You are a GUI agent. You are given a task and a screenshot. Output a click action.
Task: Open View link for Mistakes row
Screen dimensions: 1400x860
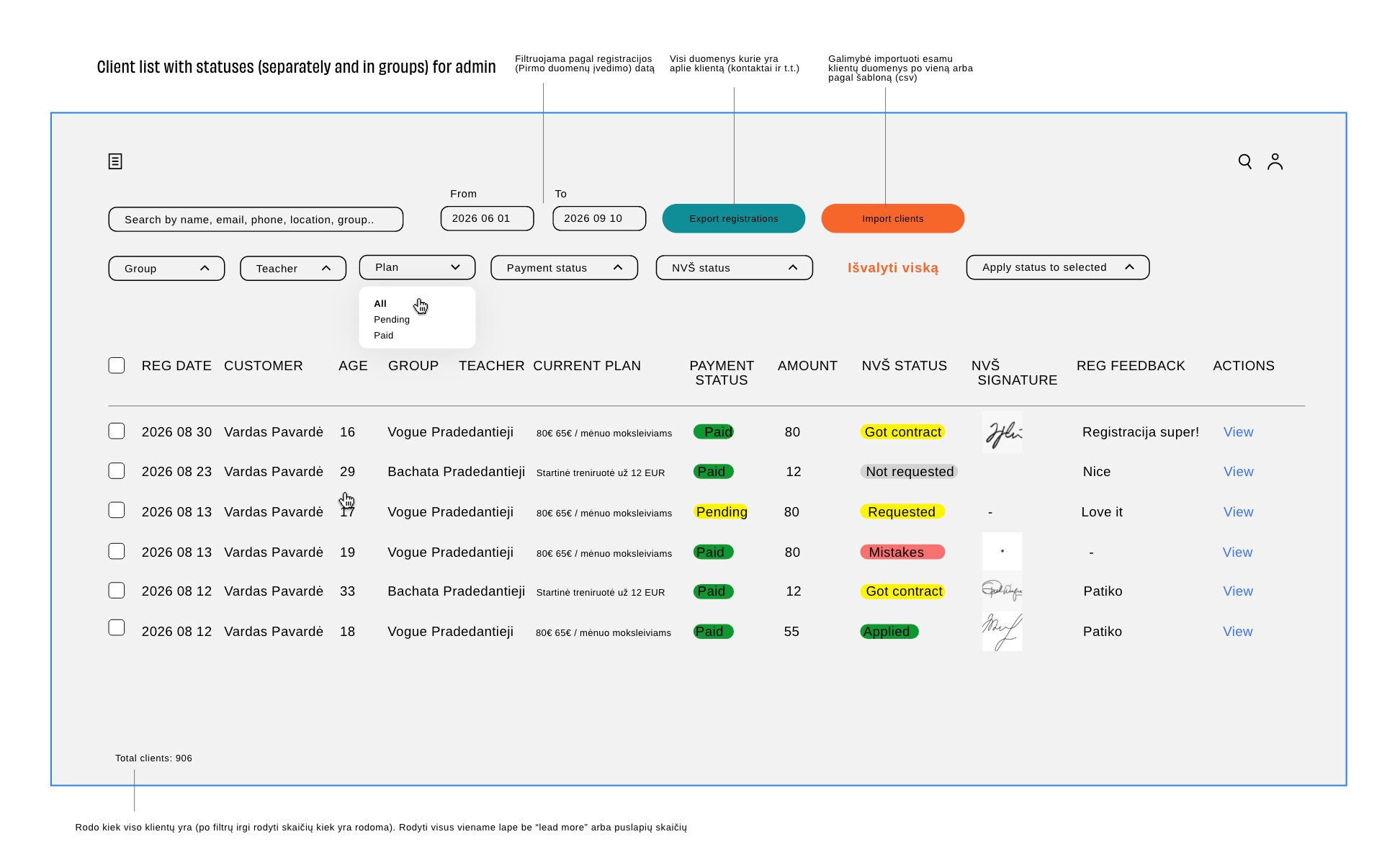[x=1237, y=552]
